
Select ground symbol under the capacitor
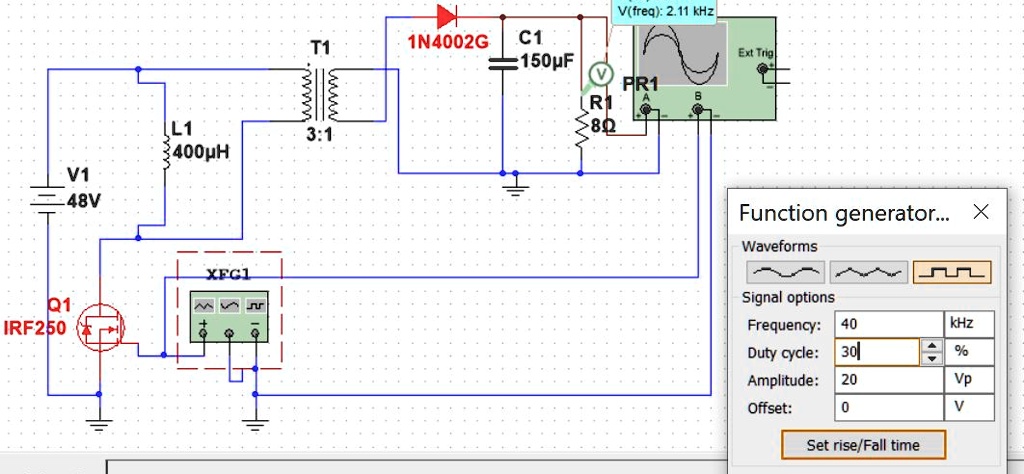point(515,189)
